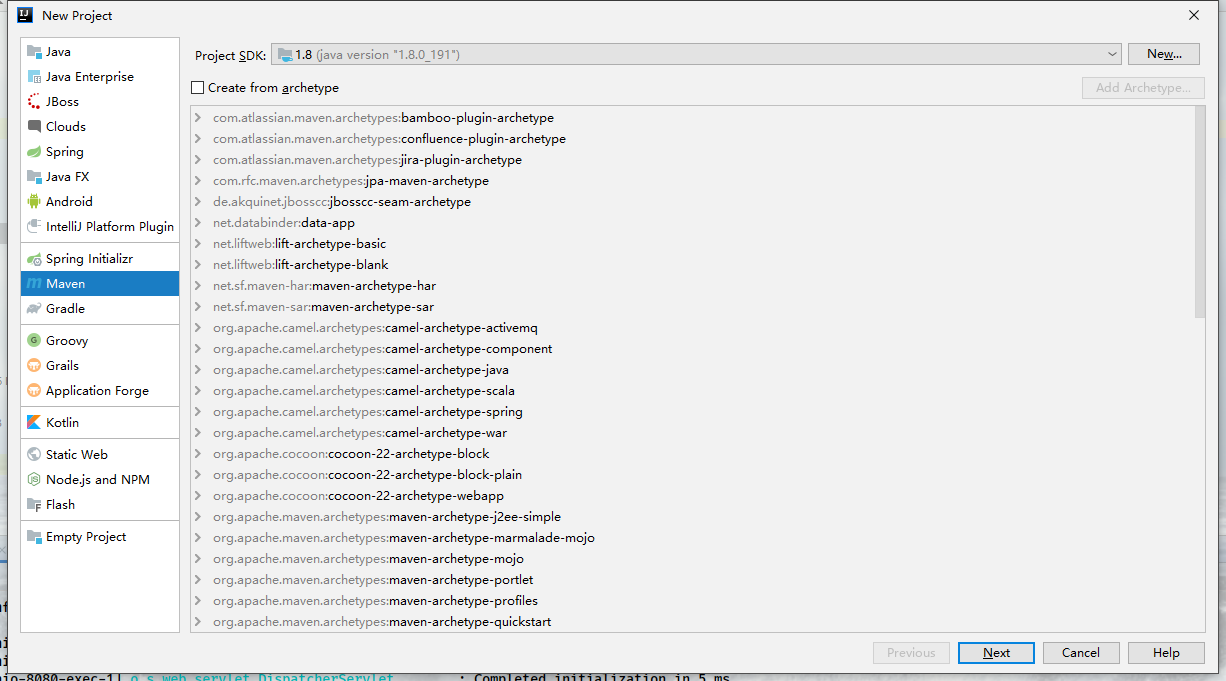This screenshot has height=681, width=1226.
Task: Click the Gradle elephant icon
Action: pyautogui.click(x=34, y=309)
